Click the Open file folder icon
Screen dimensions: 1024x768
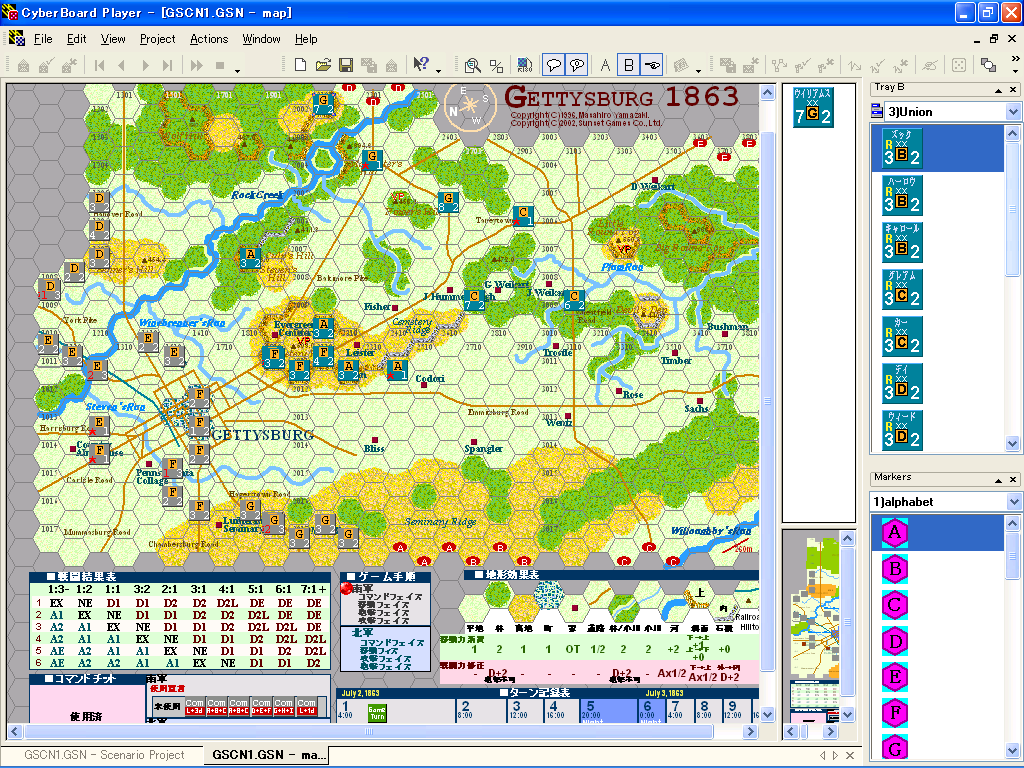(323, 65)
